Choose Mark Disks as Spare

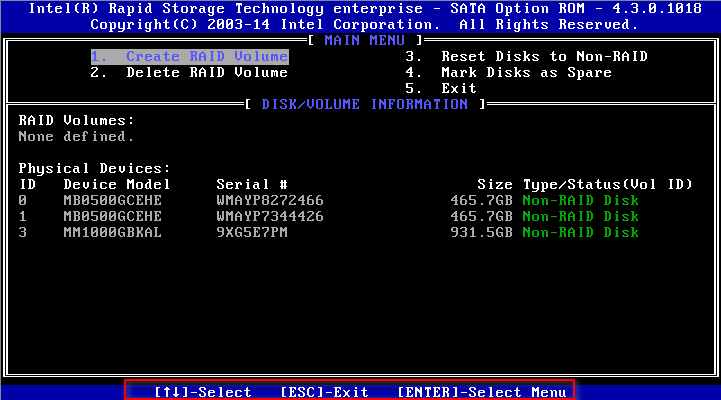pos(509,73)
